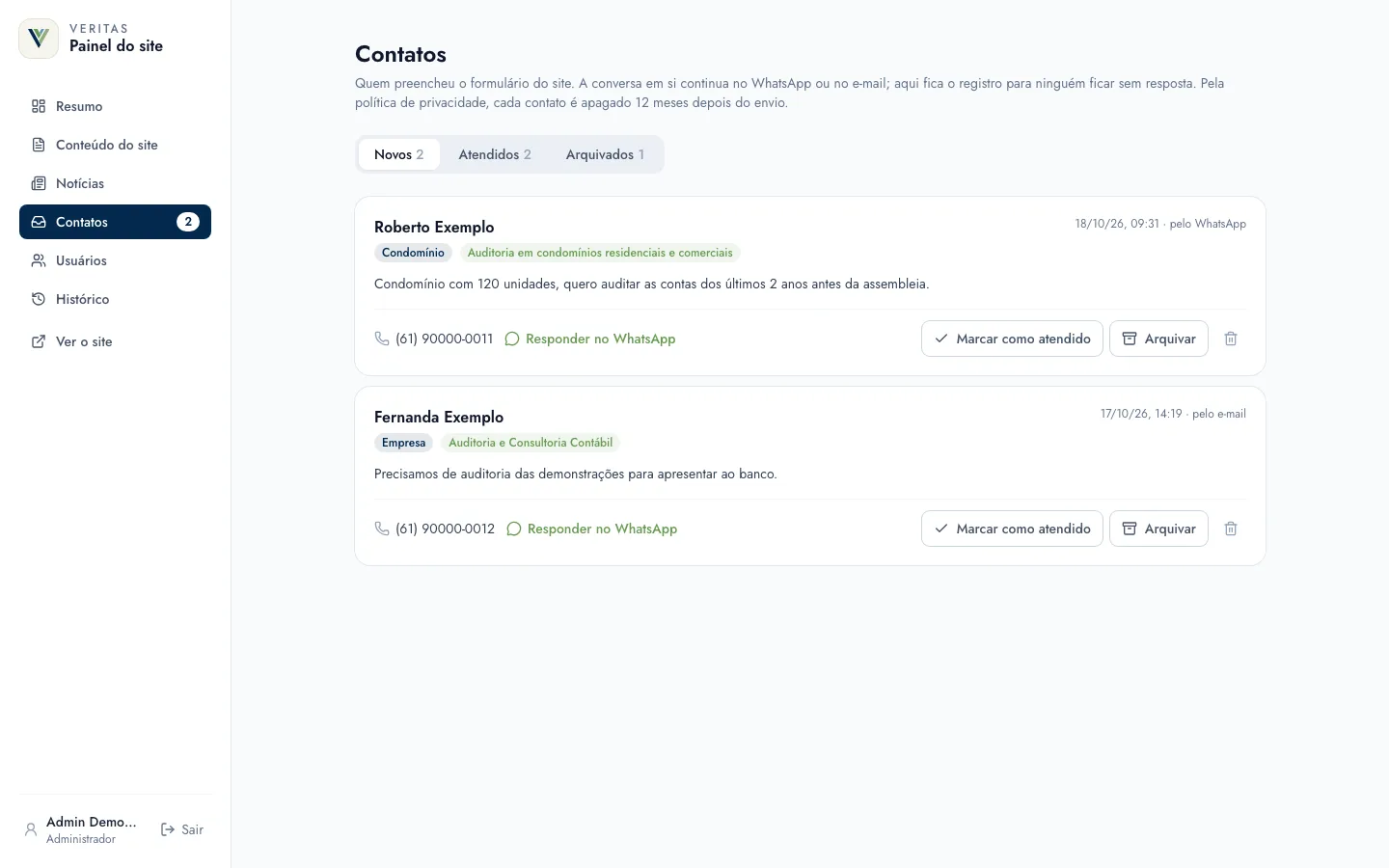
Task: Mark Fernanda Exemplo as atendido
Action: click(x=1012, y=529)
